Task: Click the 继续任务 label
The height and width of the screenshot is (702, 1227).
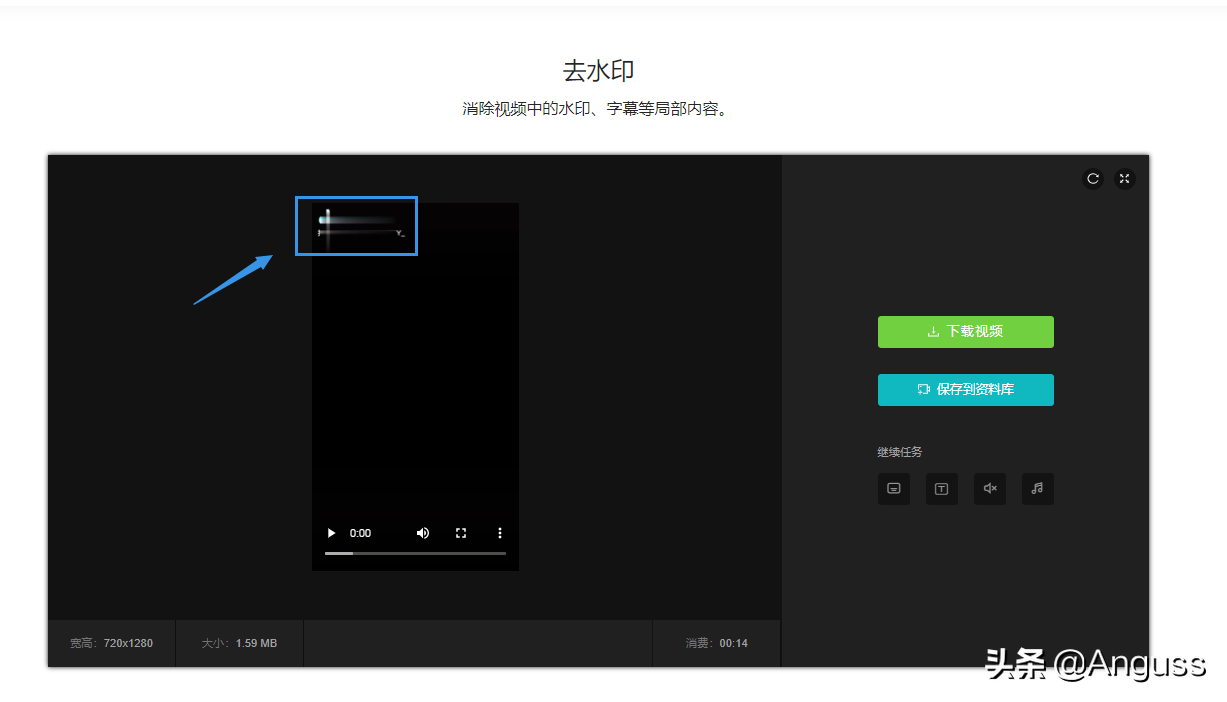Action: click(900, 452)
